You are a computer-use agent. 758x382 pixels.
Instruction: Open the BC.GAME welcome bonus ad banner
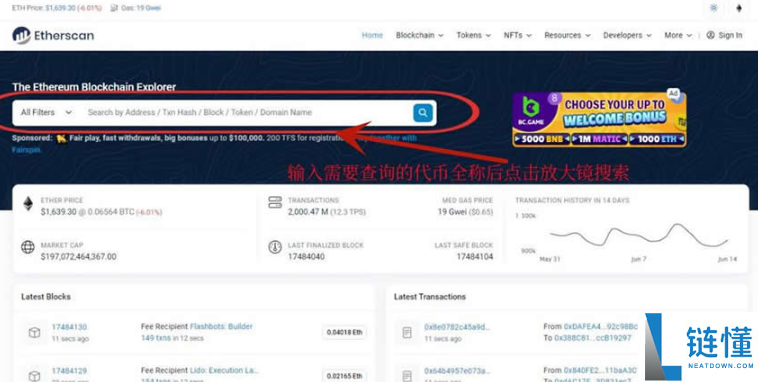tap(599, 119)
